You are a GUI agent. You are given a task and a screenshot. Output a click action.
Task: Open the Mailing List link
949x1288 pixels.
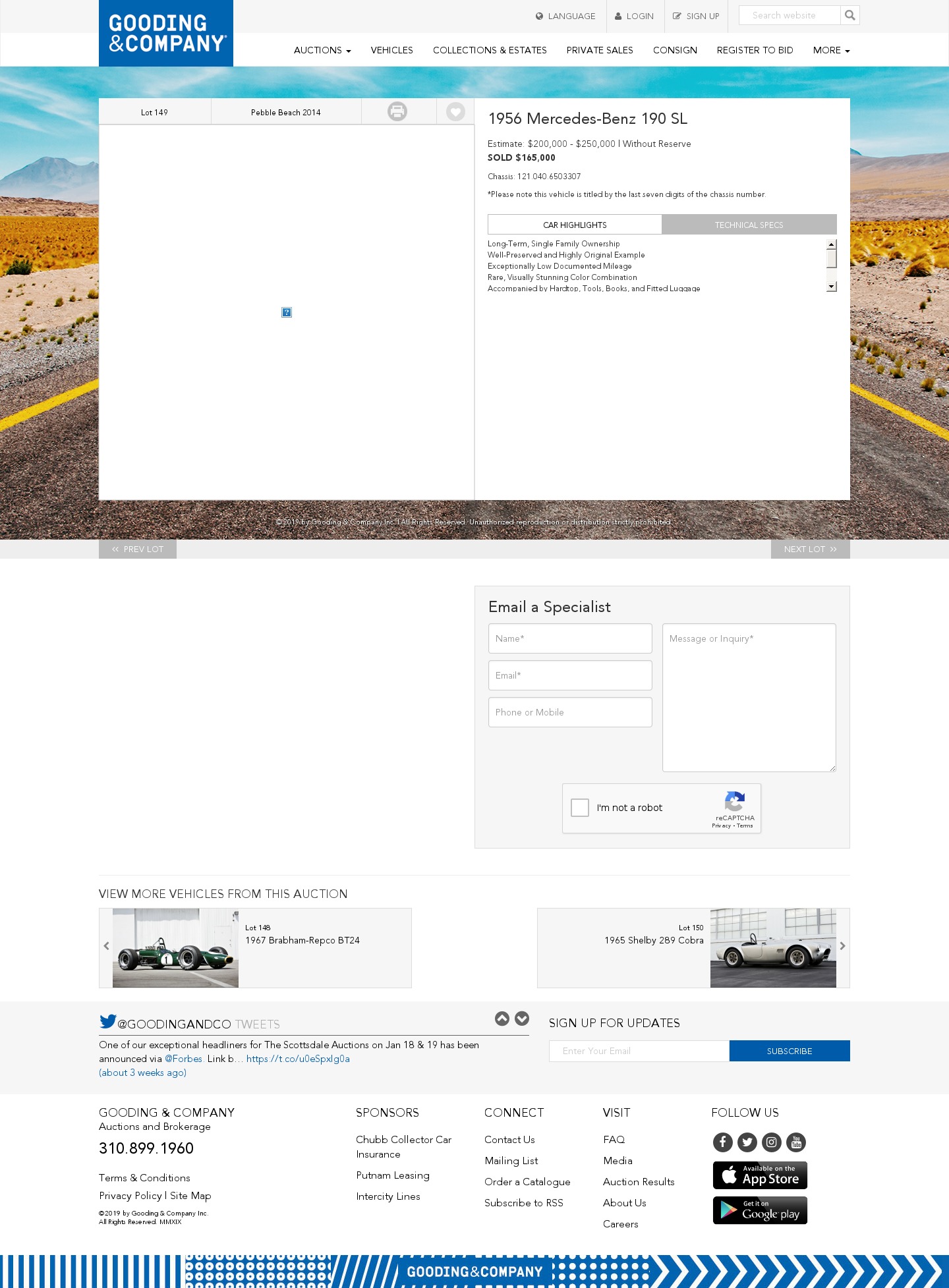coord(511,1161)
